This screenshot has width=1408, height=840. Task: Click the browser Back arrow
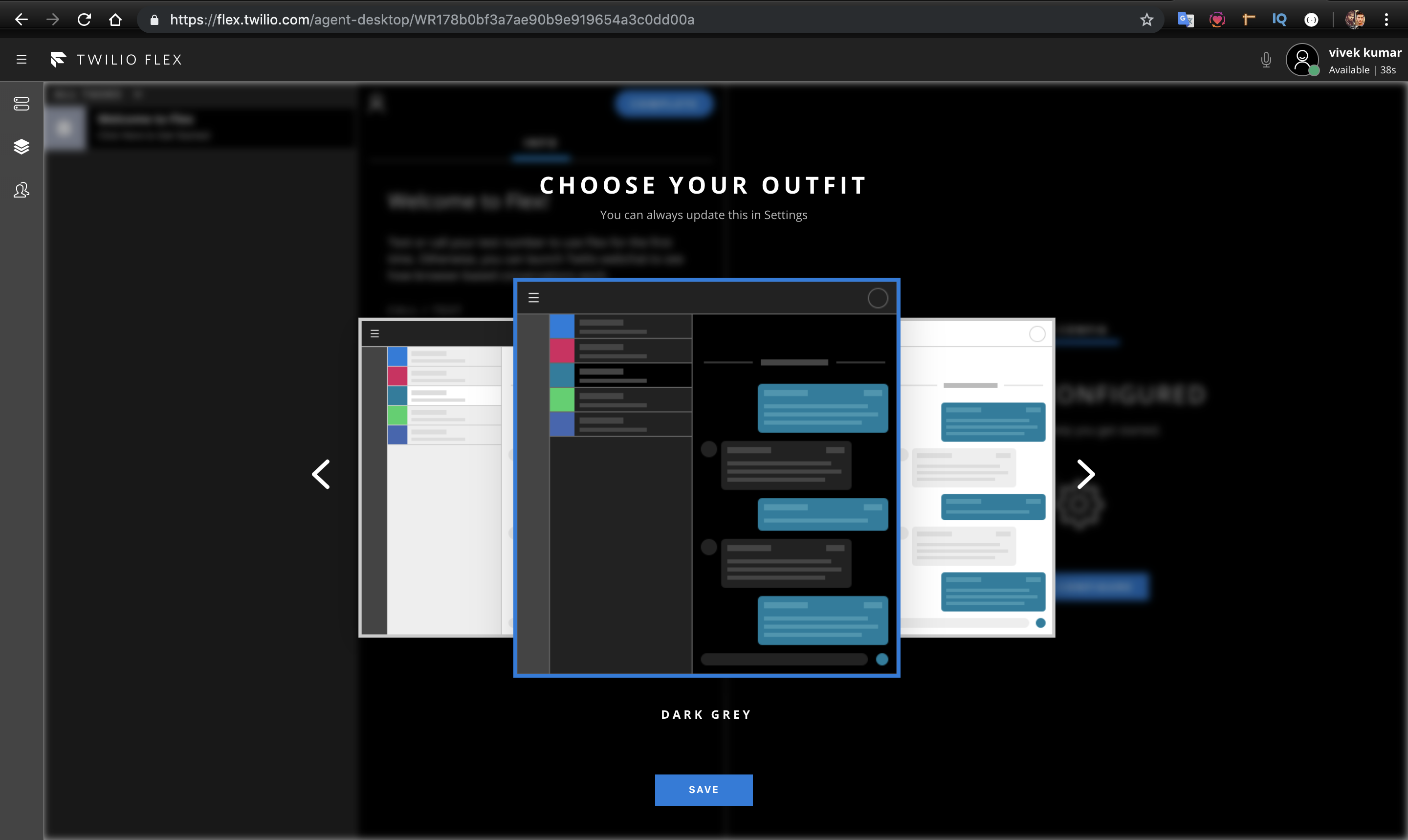pyautogui.click(x=22, y=20)
